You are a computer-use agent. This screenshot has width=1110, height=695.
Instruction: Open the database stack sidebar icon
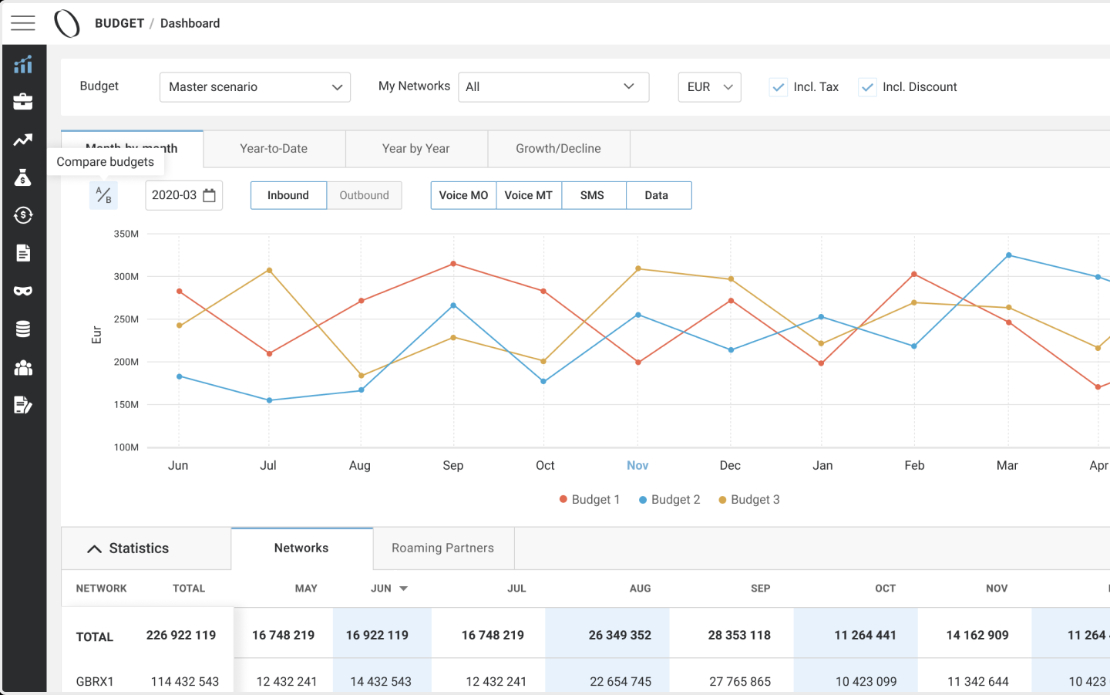click(23, 329)
